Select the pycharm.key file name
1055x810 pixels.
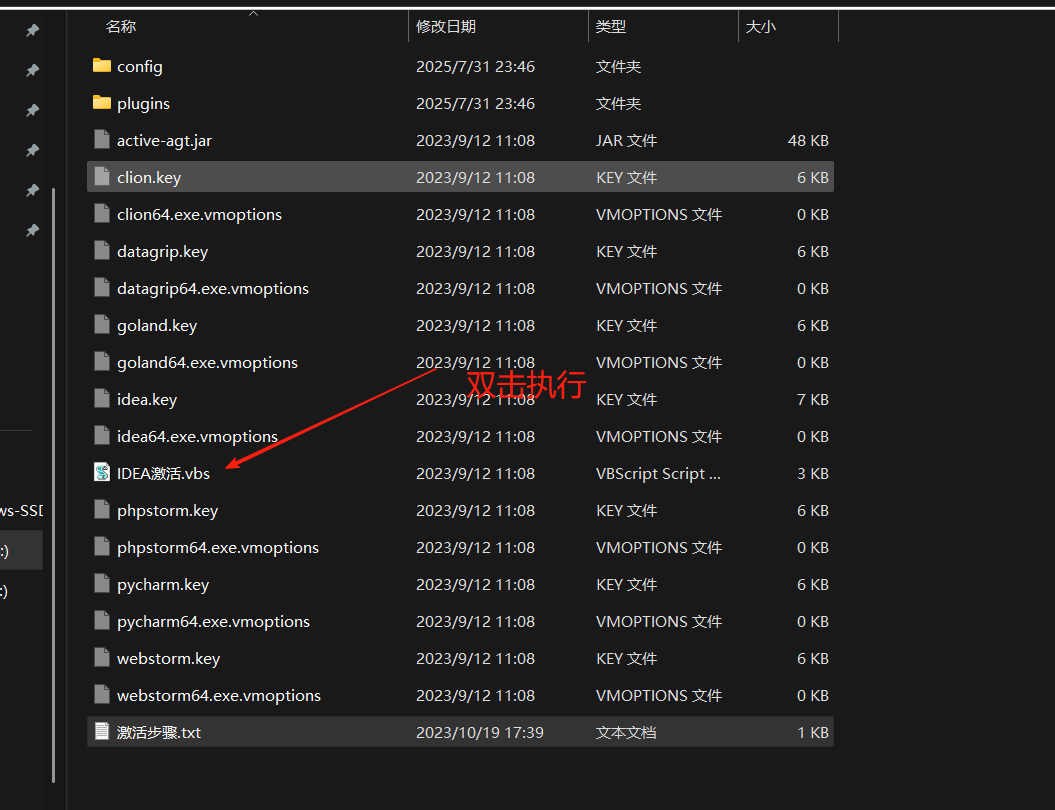(x=163, y=585)
